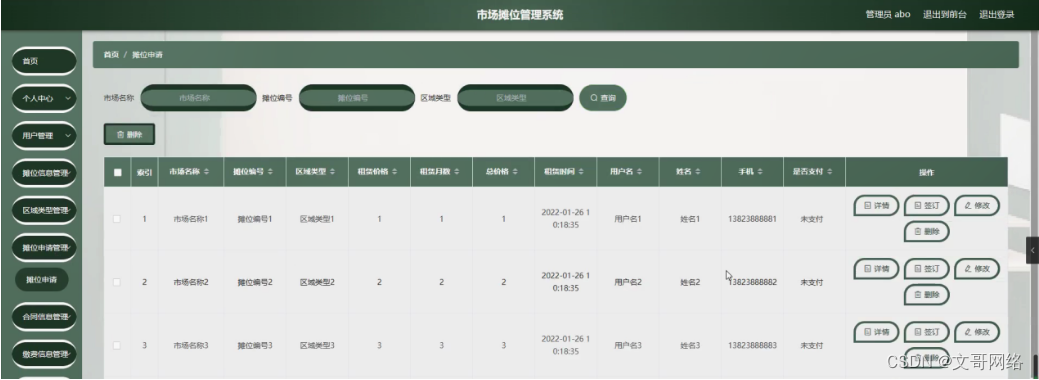Sort table by 是否支付 column arrows
The image size is (1039, 380).
(x=829, y=172)
